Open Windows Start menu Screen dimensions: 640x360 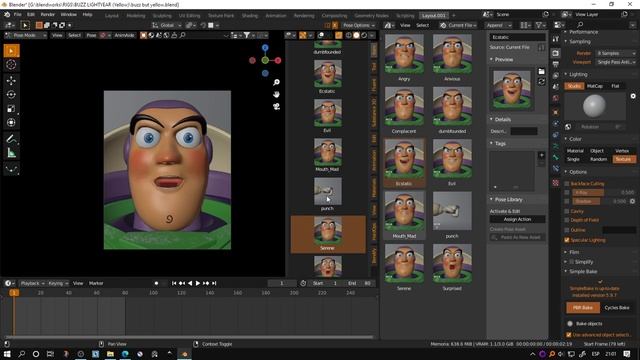[7, 354]
